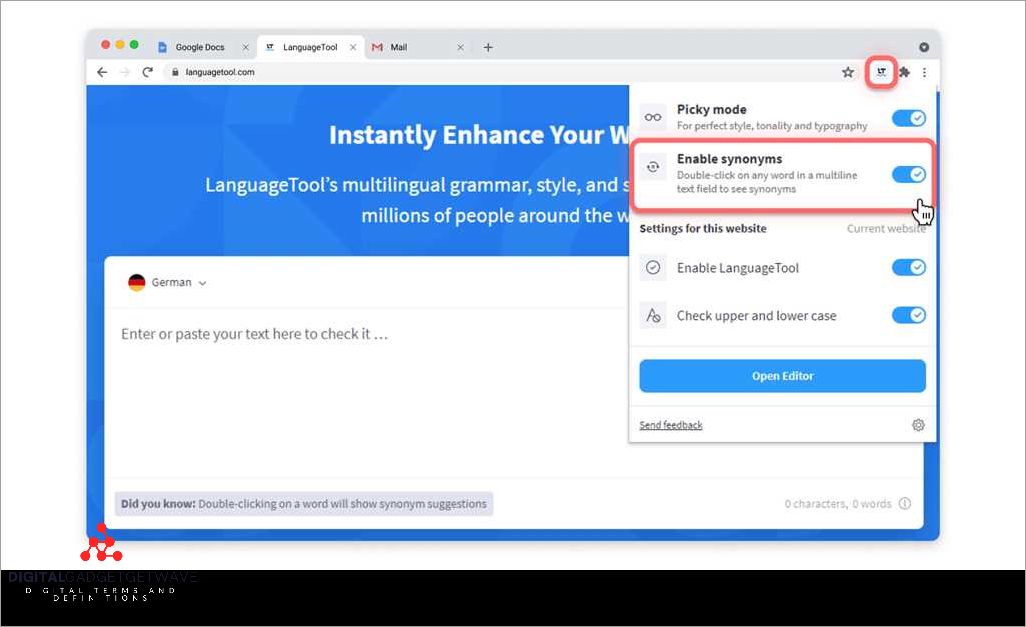
Task: Open Chrome's three-dot menu
Action: [924, 72]
